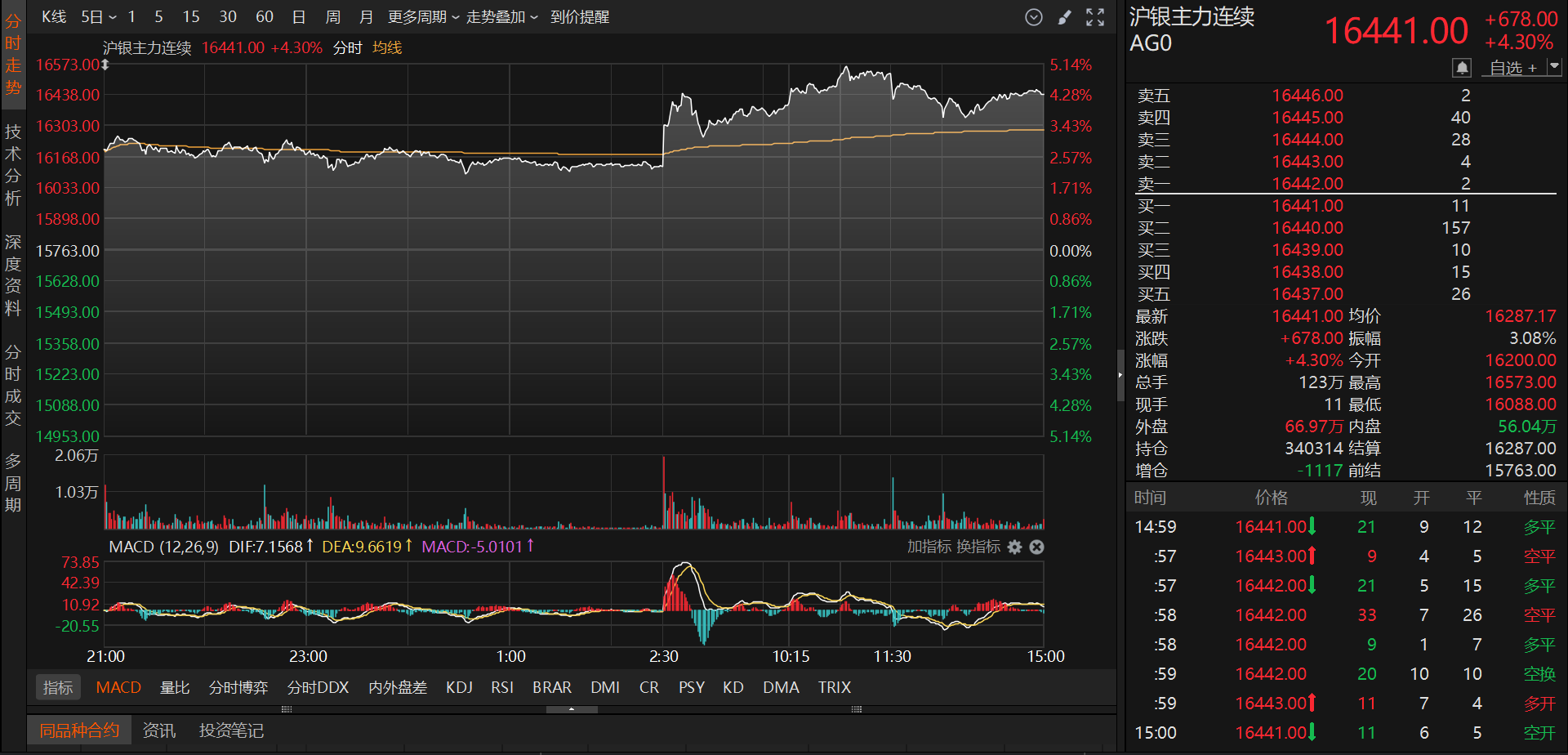Toggle the 分时 line legend

point(347,48)
